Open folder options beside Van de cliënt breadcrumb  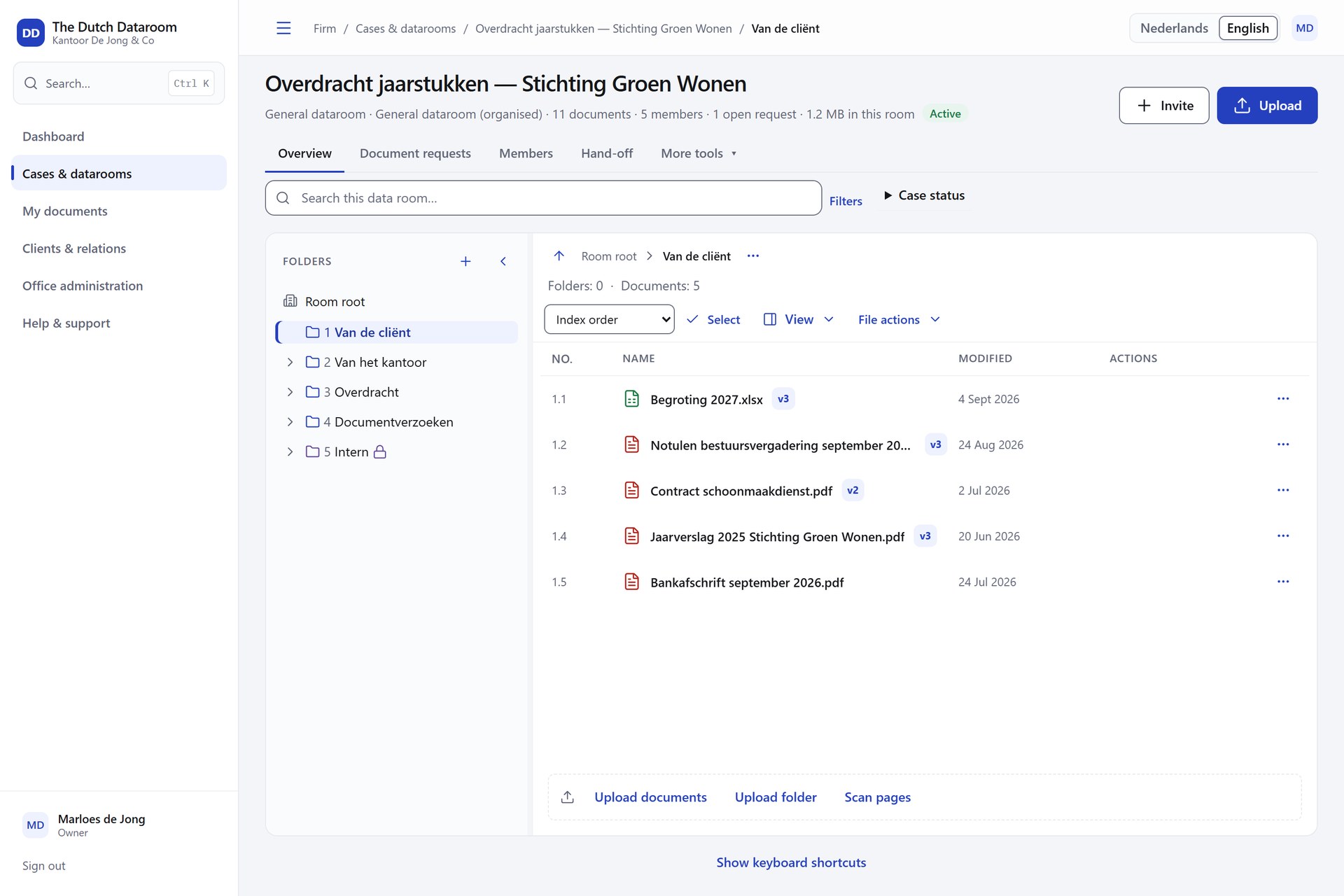753,256
